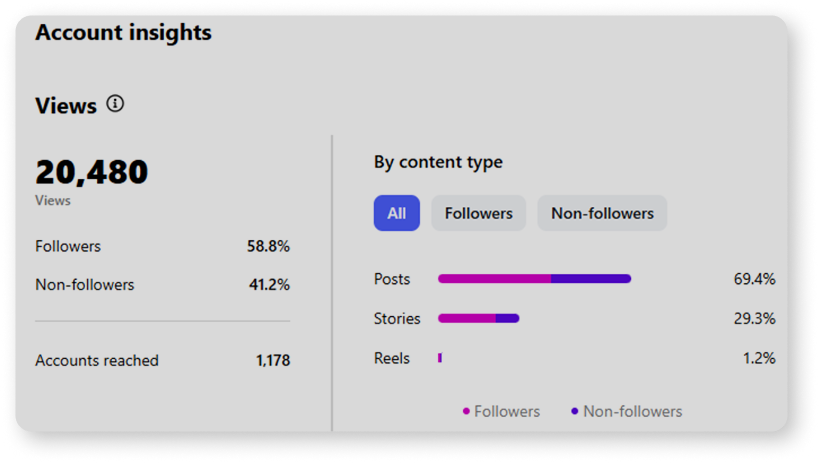Screen dimensions: 819x463
Task: Click the 20,480 total views number
Action: 91,172
